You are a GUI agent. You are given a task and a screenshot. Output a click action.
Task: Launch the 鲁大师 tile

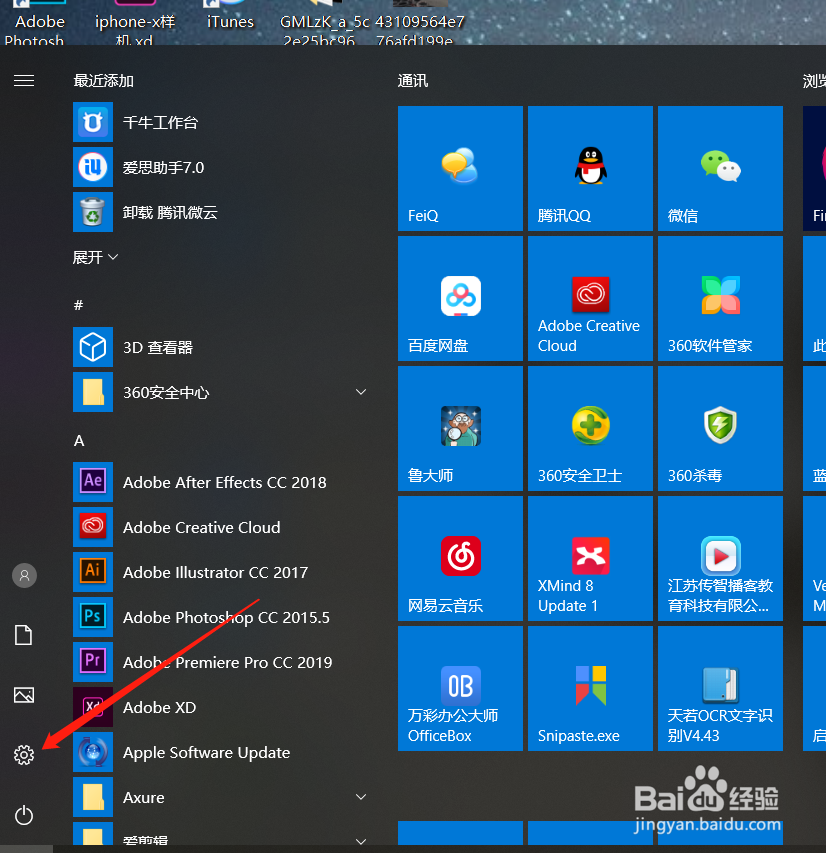coord(460,428)
